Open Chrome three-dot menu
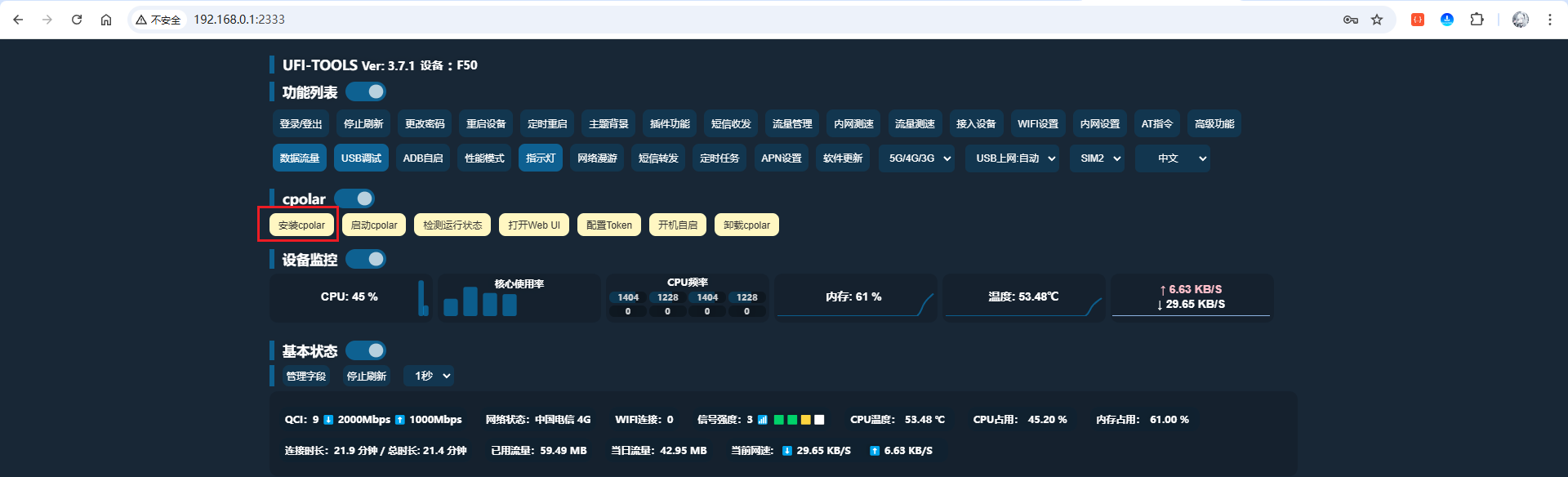 click(x=1549, y=20)
